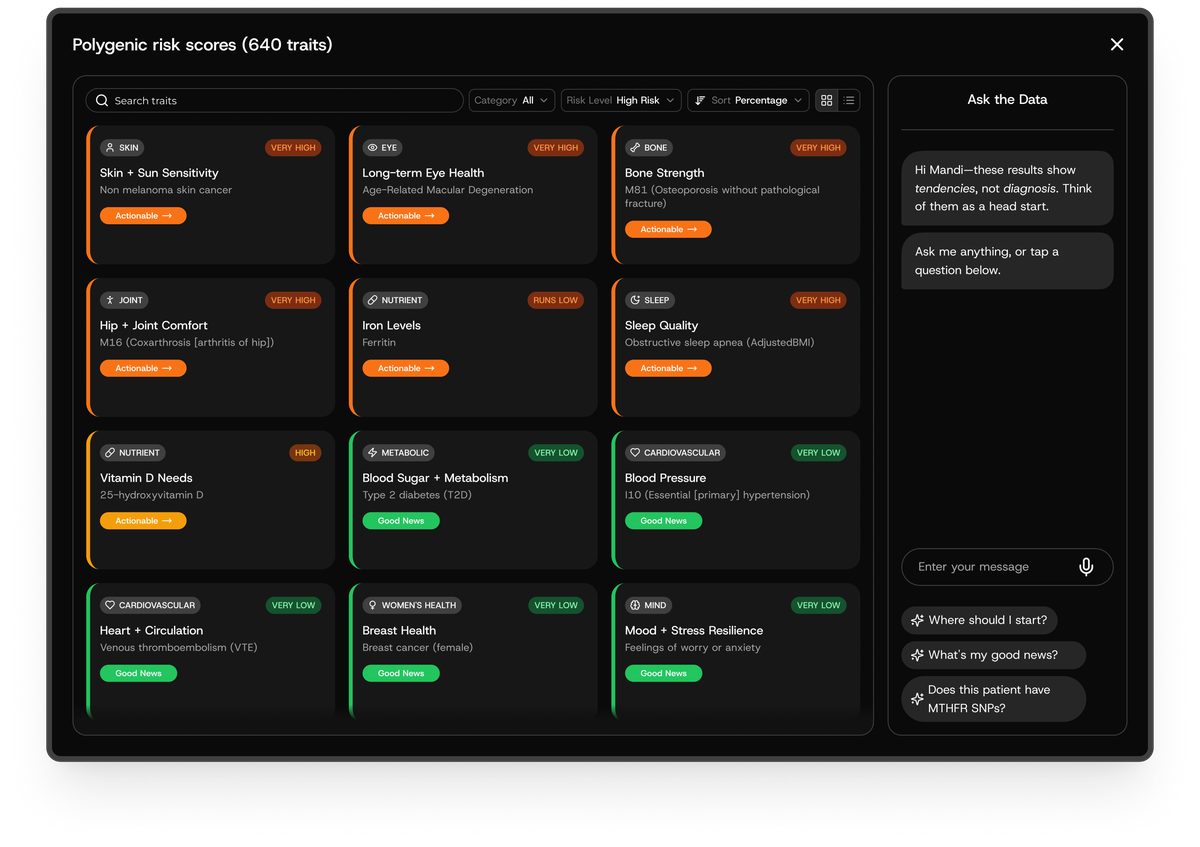Screen dimensions: 1200x847
Task: Click the sort order icon
Action: pos(700,100)
